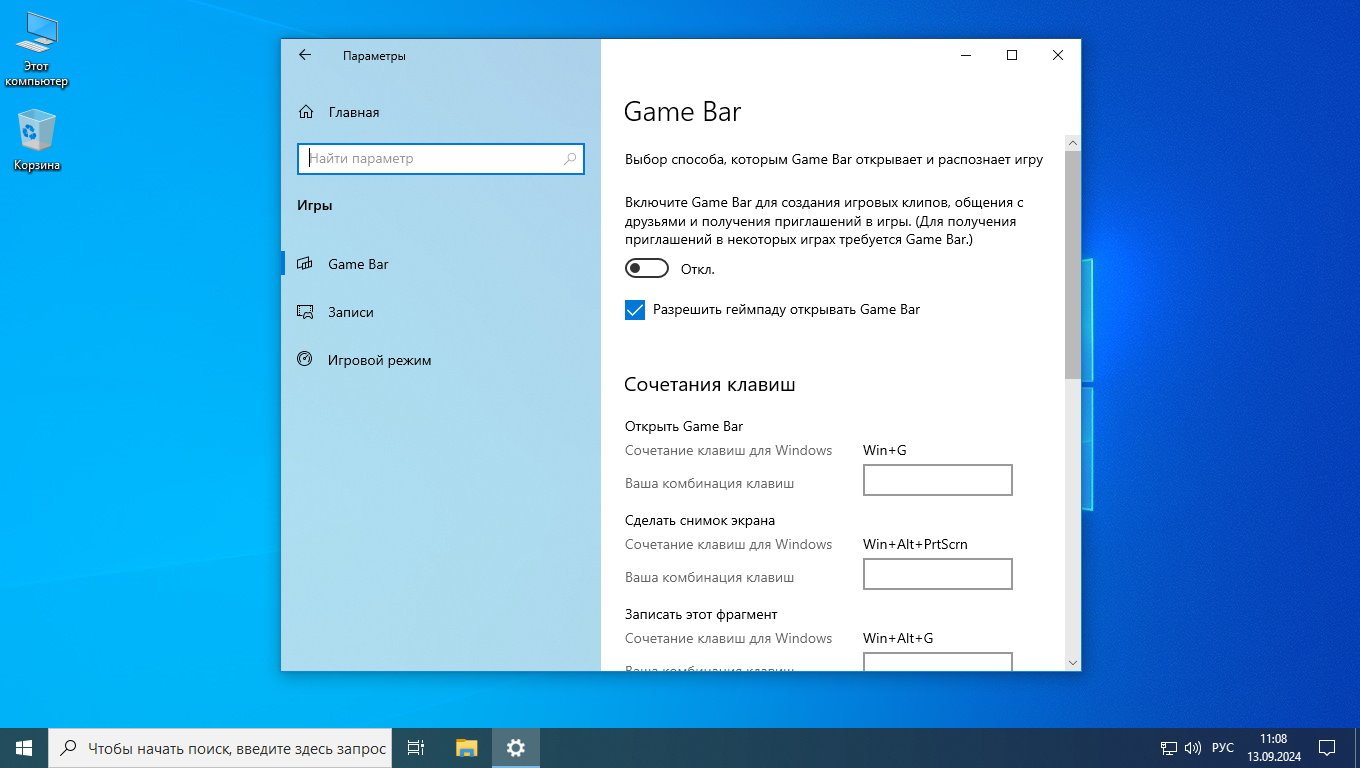This screenshot has width=1360, height=768.
Task: Open Игровой режим section
Action: coord(379,360)
